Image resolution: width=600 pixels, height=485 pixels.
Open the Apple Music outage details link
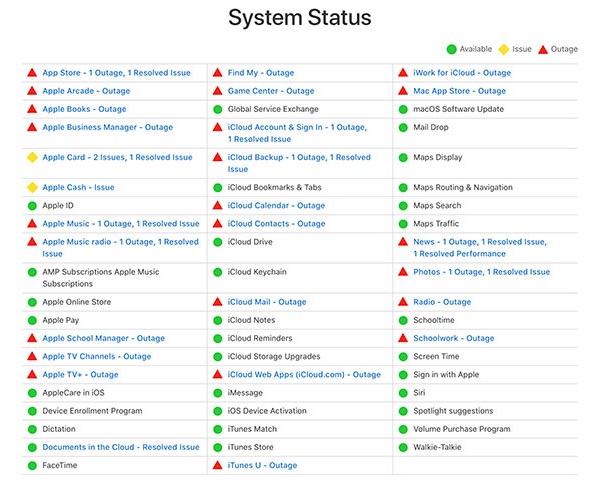120,224
